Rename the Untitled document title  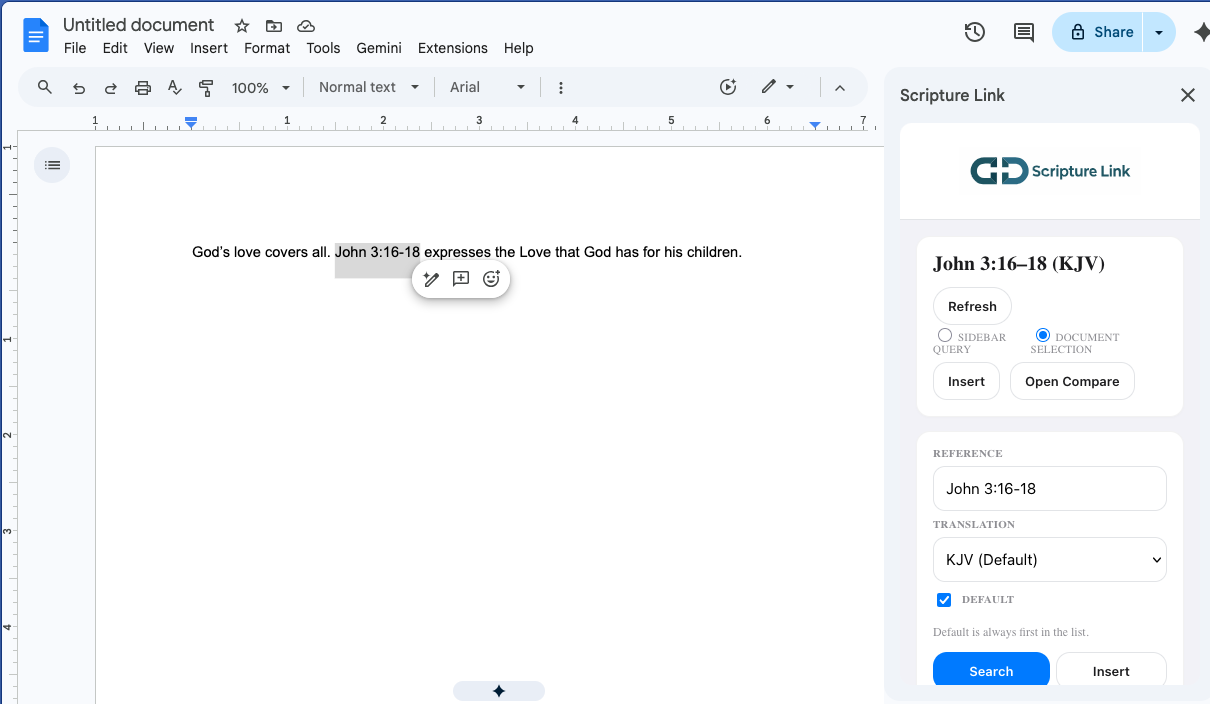(139, 25)
